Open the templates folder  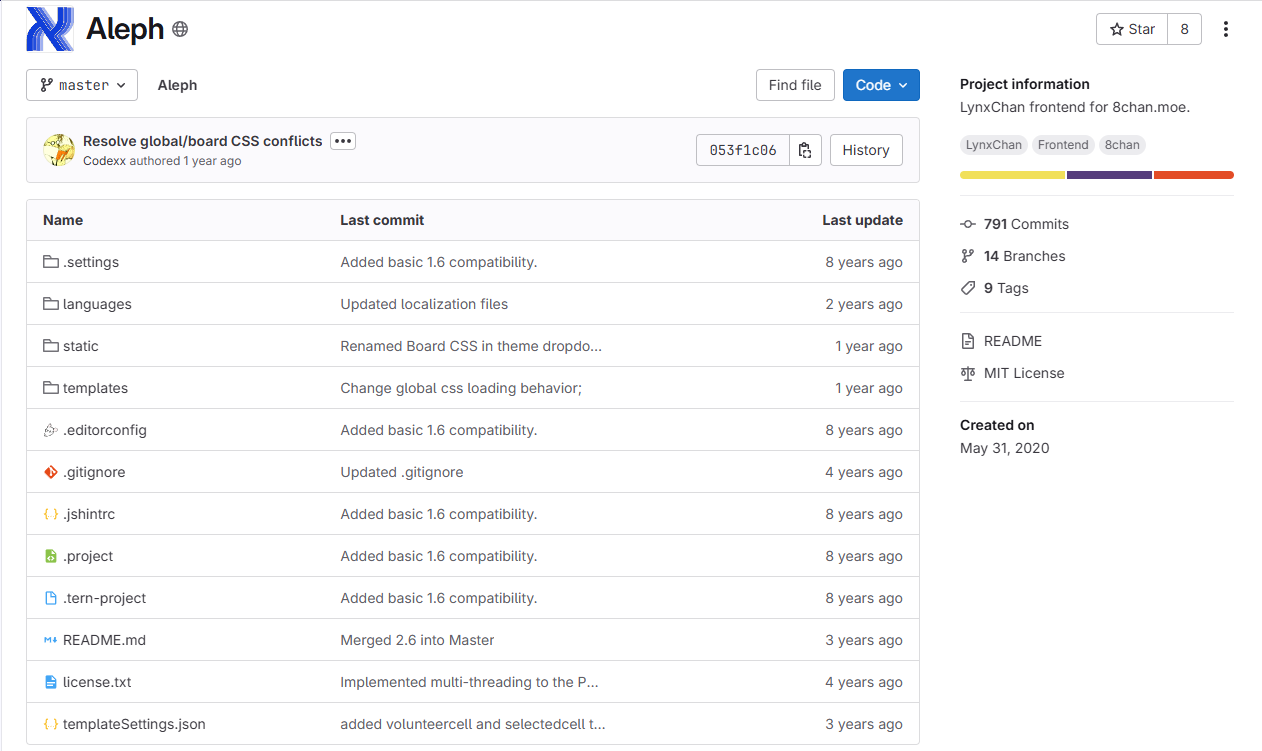click(x=95, y=388)
